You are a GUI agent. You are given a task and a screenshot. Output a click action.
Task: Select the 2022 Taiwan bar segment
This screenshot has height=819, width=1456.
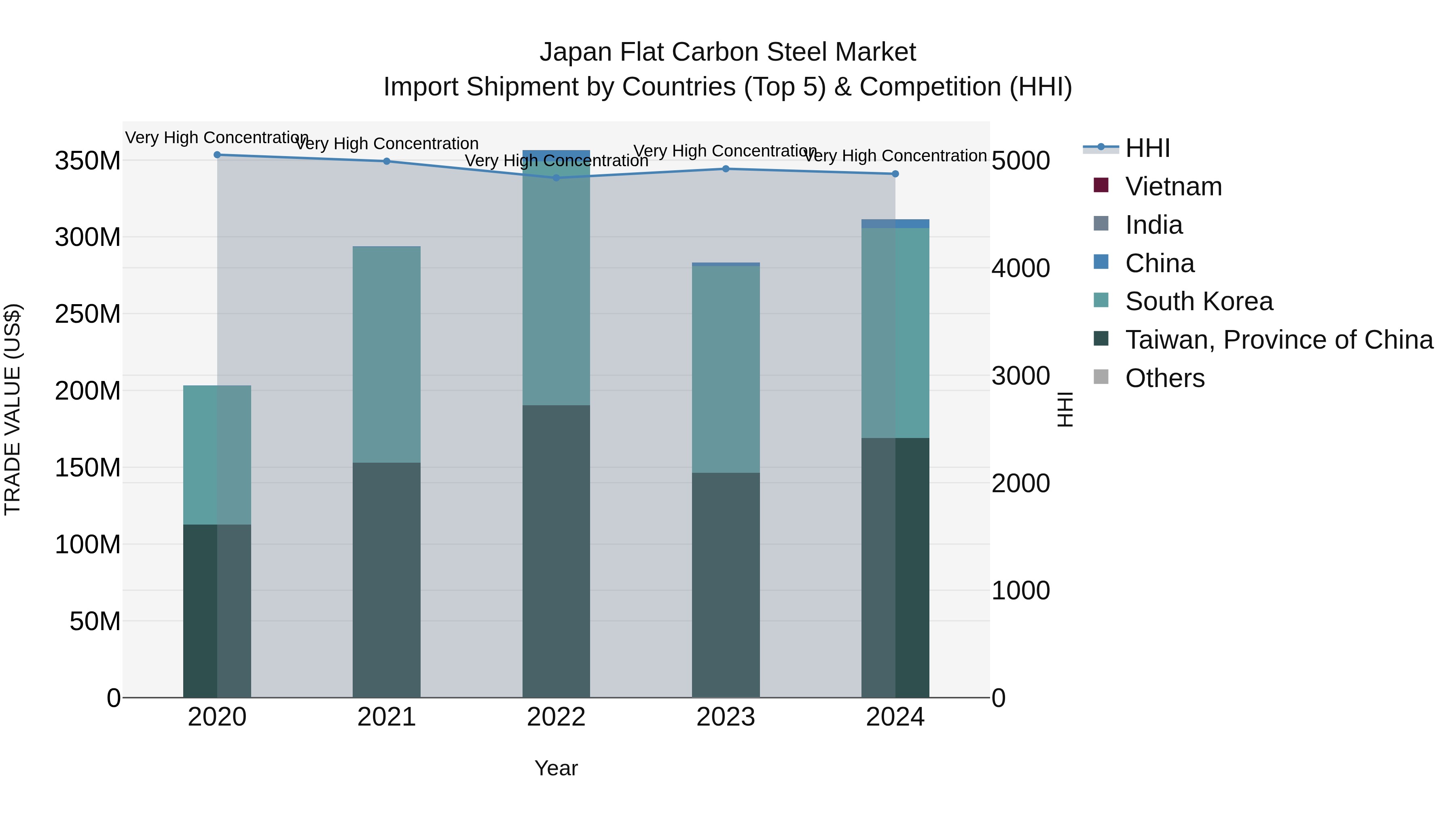(x=556, y=551)
